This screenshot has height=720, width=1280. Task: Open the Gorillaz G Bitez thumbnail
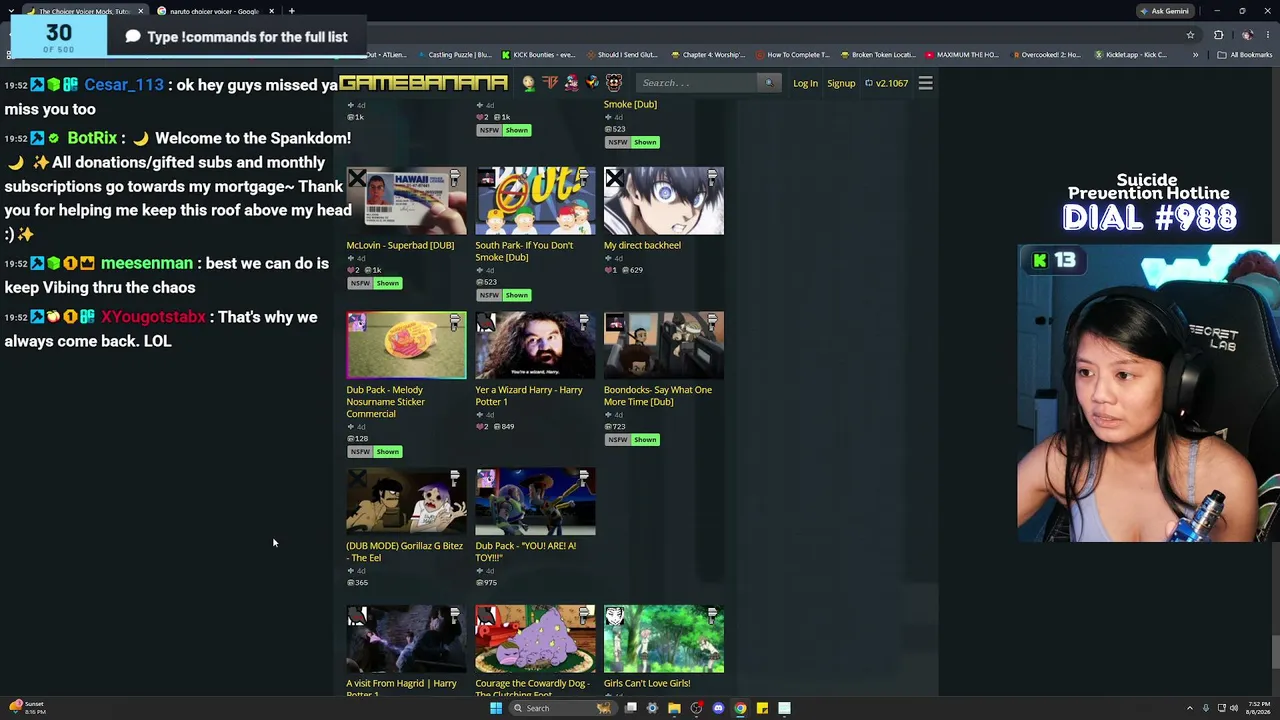[x=406, y=502]
